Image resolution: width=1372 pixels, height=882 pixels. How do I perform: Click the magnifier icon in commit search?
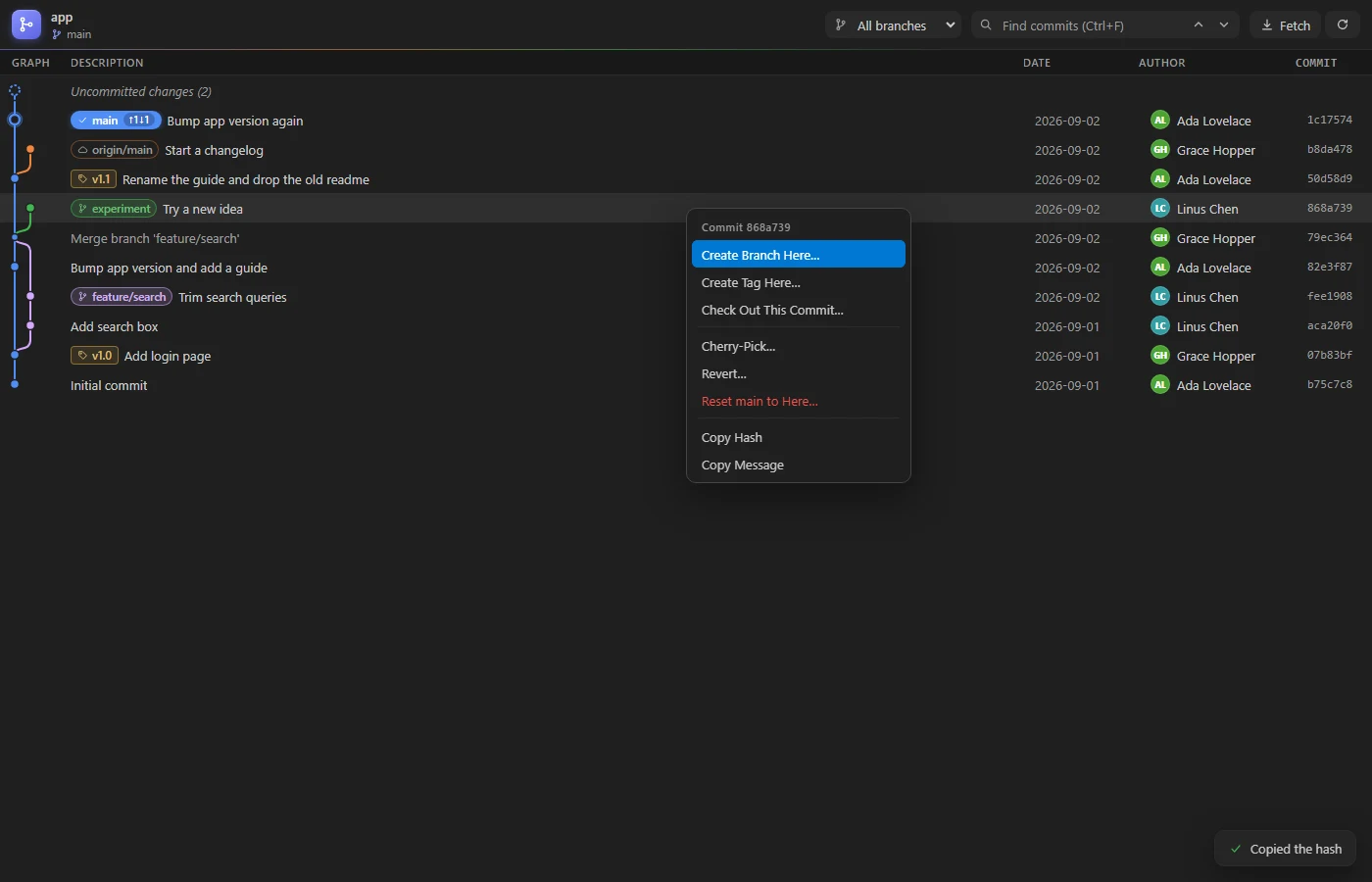986,25
